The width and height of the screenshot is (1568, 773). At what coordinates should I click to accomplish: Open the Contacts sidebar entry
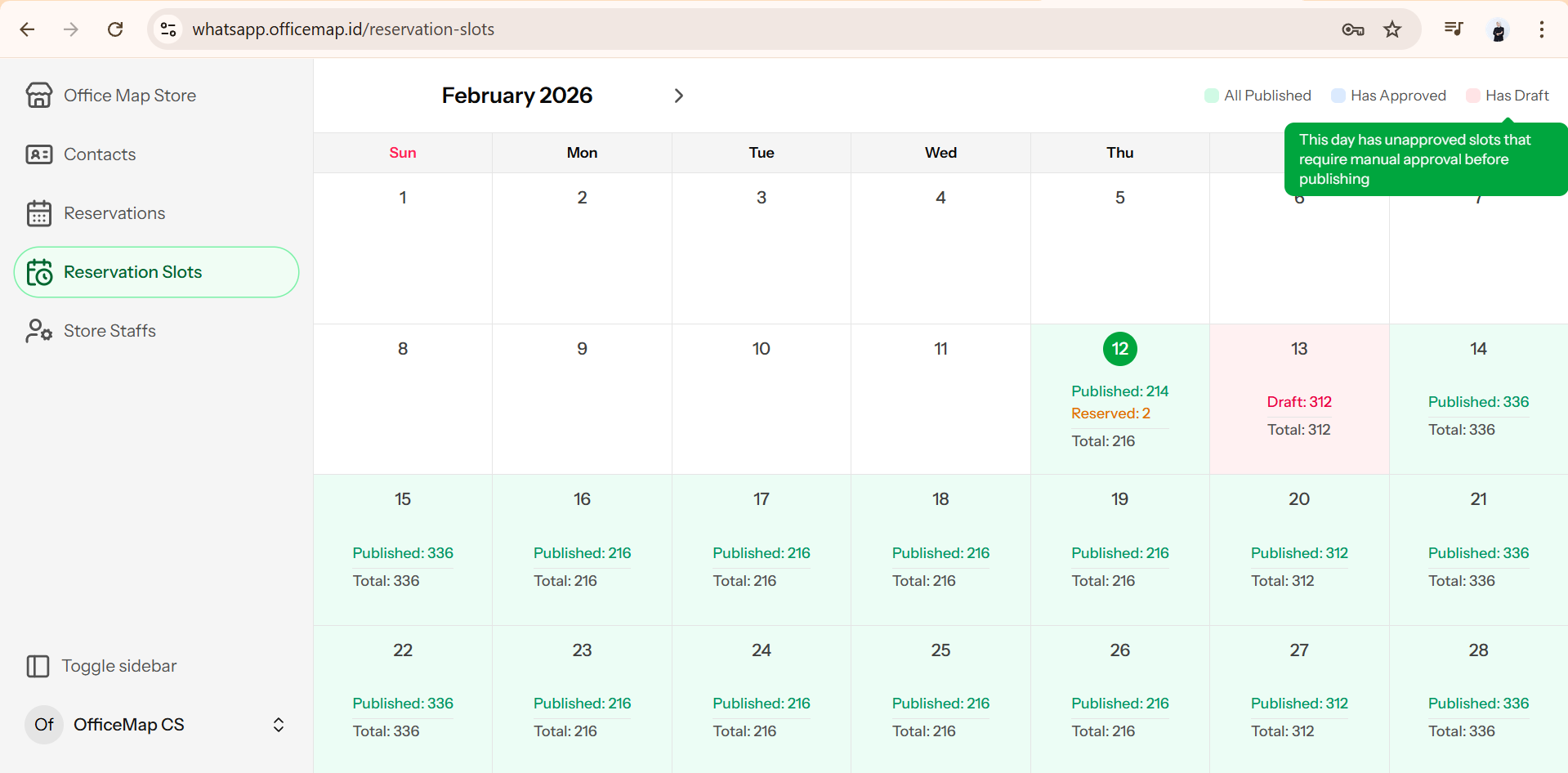[100, 154]
